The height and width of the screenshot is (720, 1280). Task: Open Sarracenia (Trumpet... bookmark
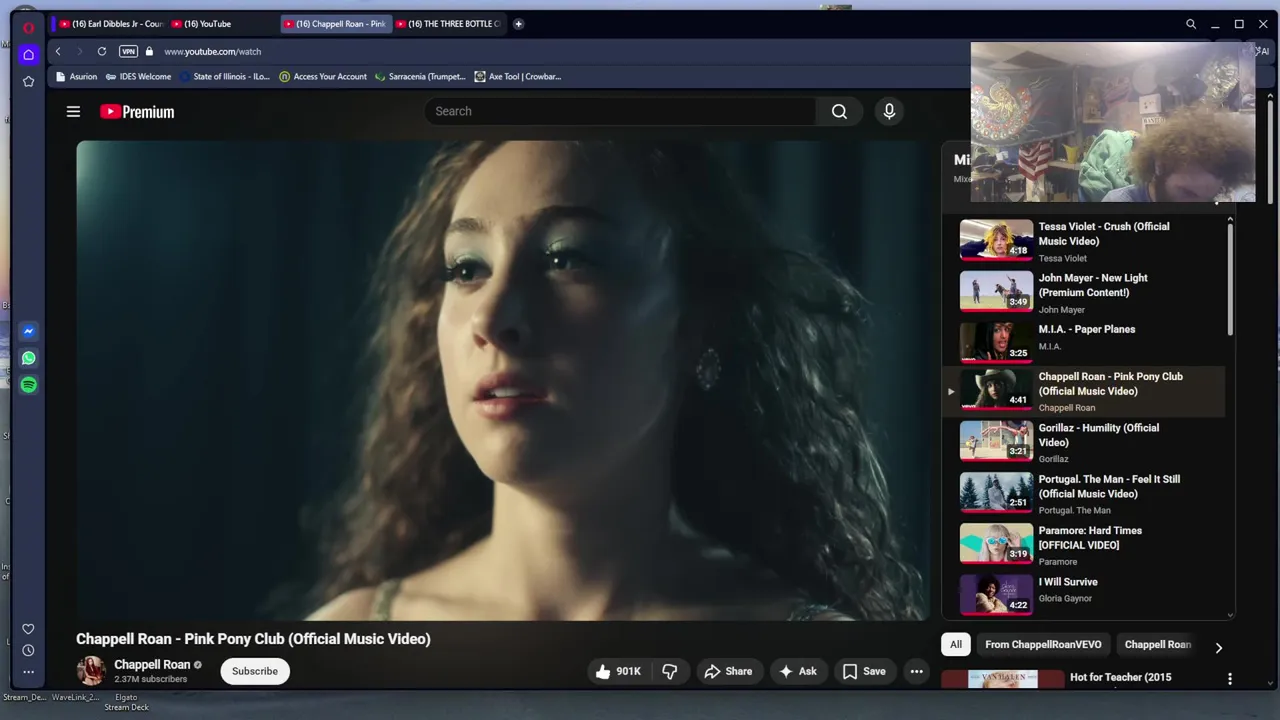[420, 76]
